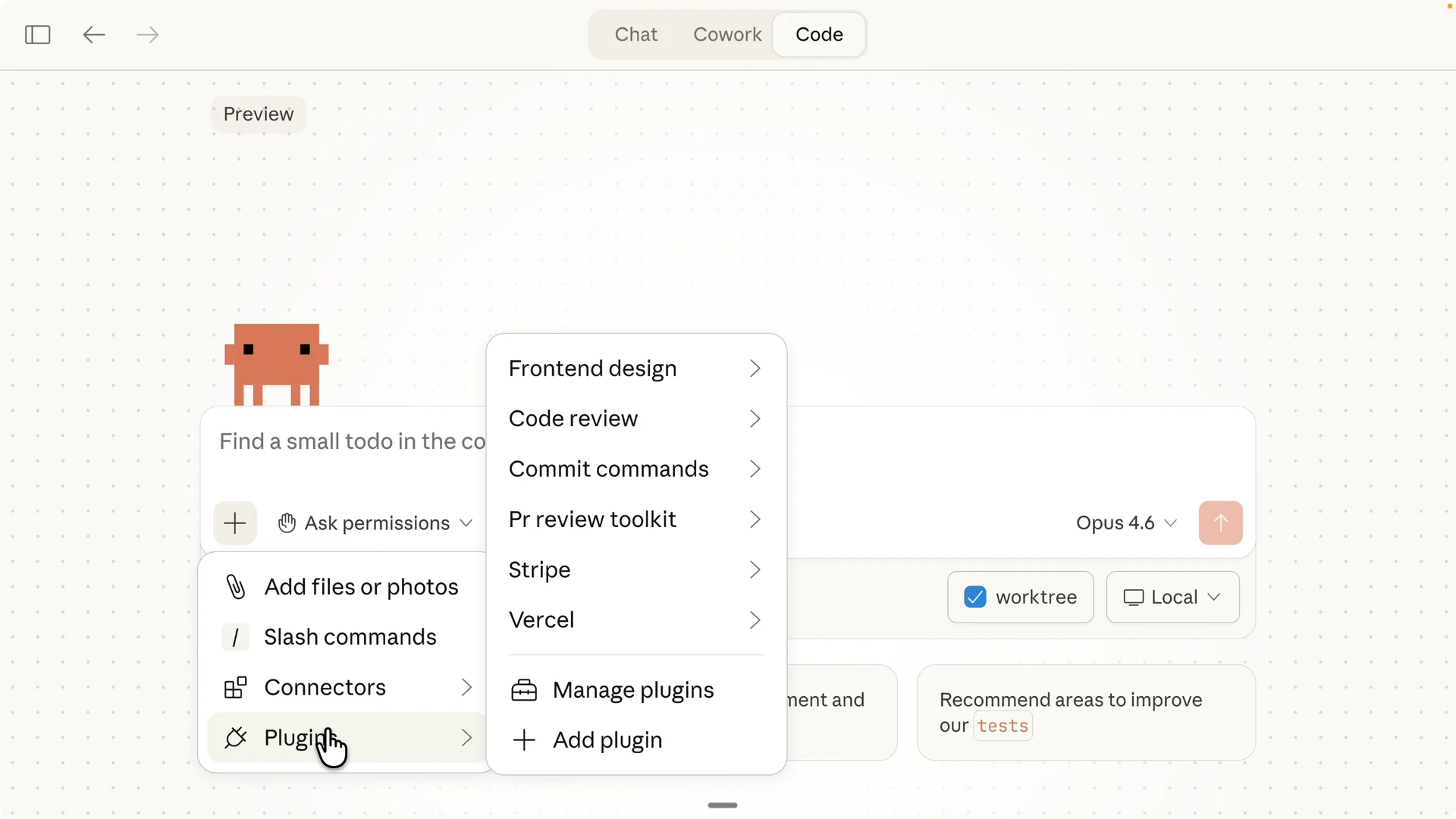The width and height of the screenshot is (1456, 819).
Task: Click the Connectors blocks icon
Action: (235, 687)
